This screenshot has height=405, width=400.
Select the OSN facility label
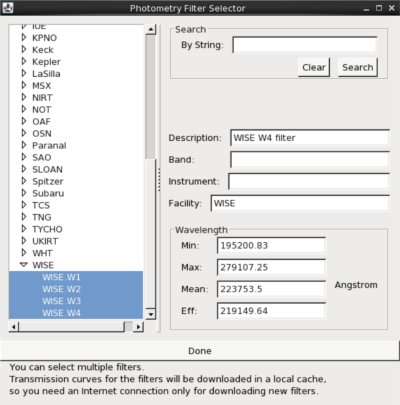click(x=42, y=133)
